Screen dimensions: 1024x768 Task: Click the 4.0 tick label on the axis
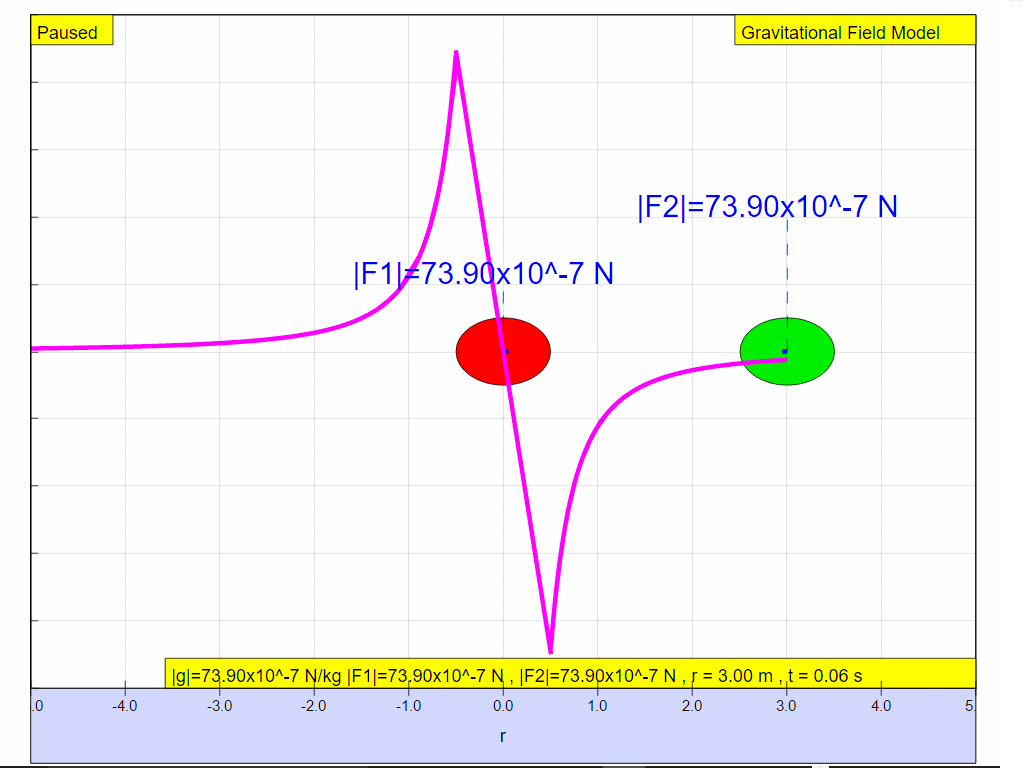click(x=881, y=706)
